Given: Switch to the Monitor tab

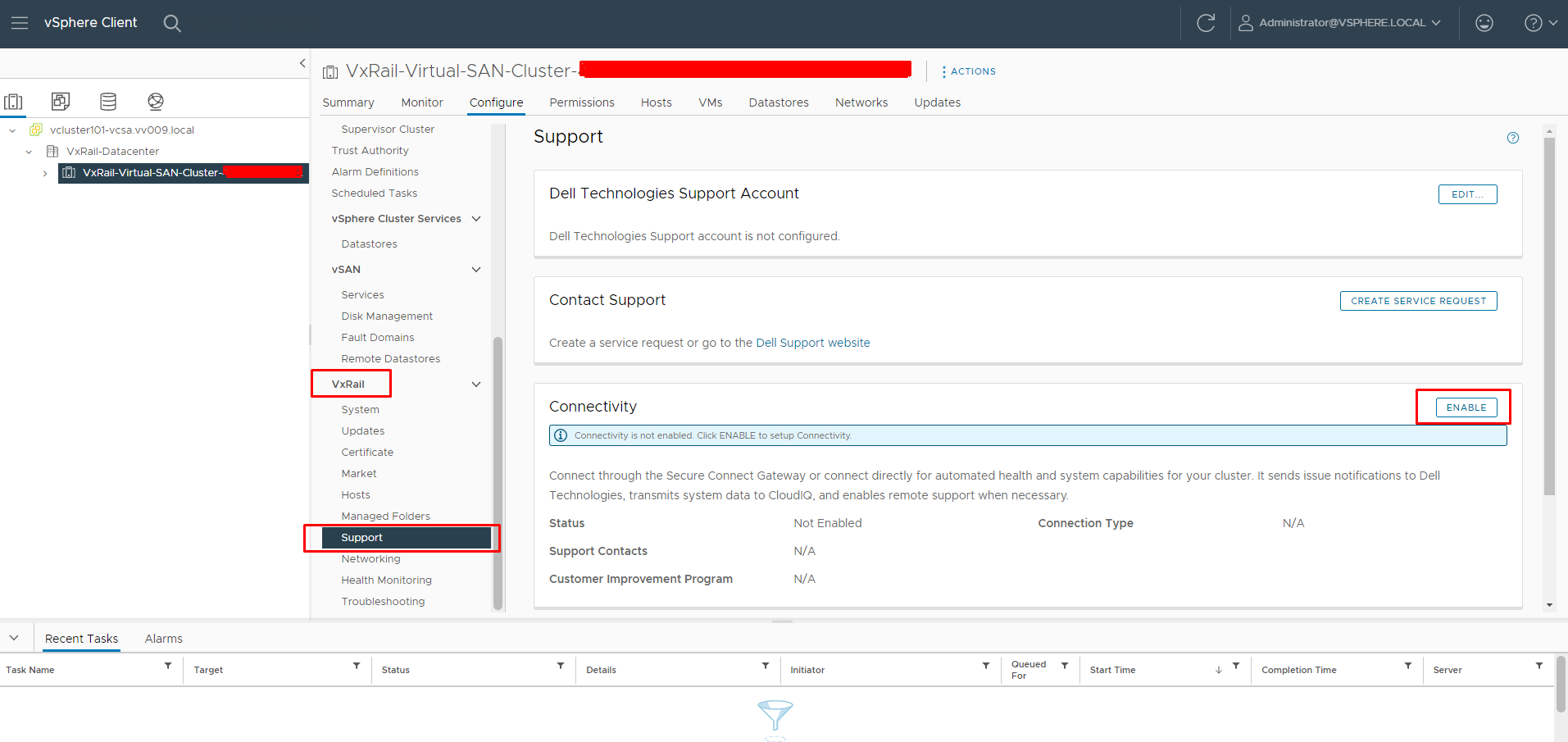Looking at the screenshot, I should click(422, 102).
